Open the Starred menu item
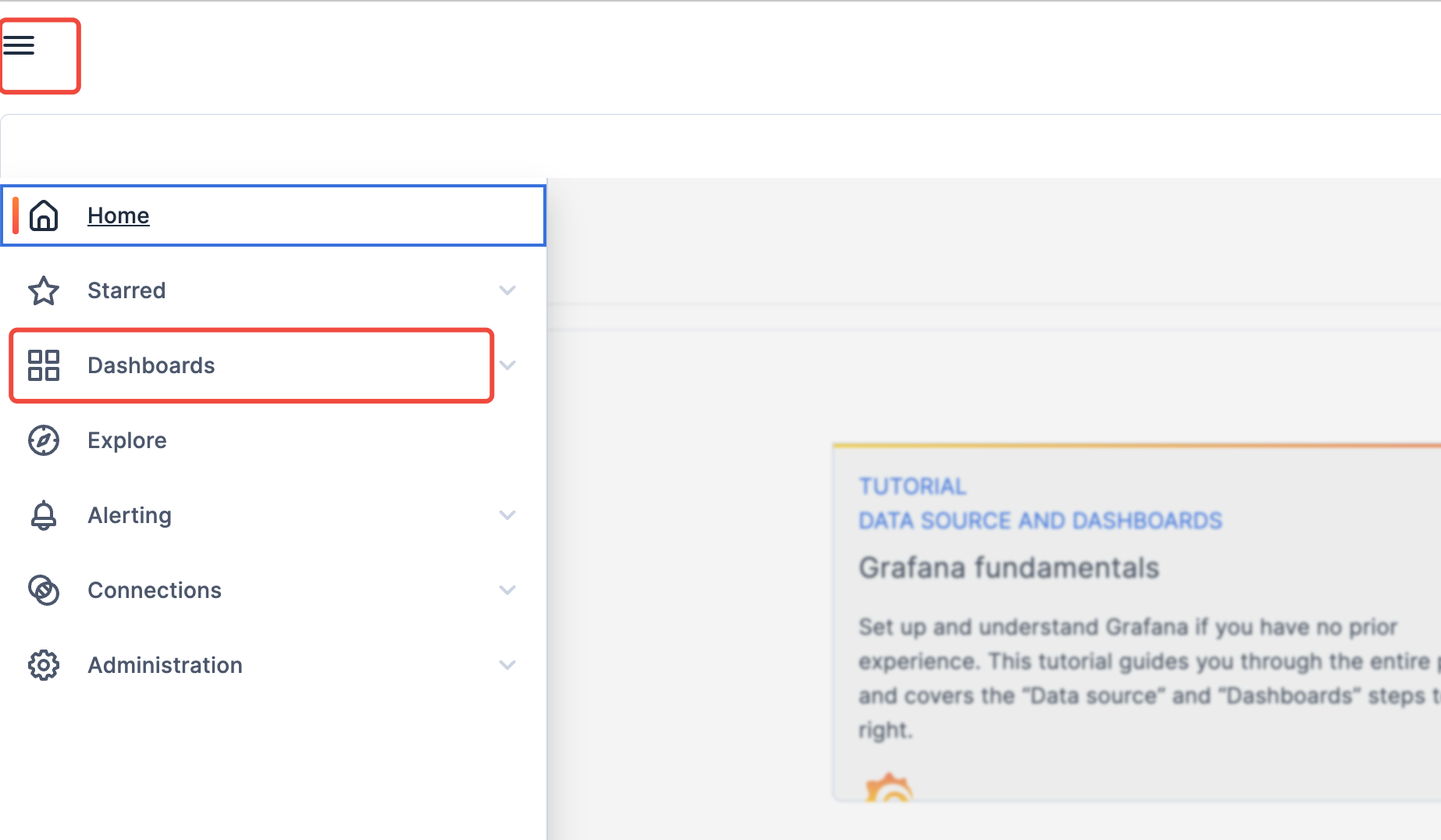The width and height of the screenshot is (1441, 840). [126, 290]
